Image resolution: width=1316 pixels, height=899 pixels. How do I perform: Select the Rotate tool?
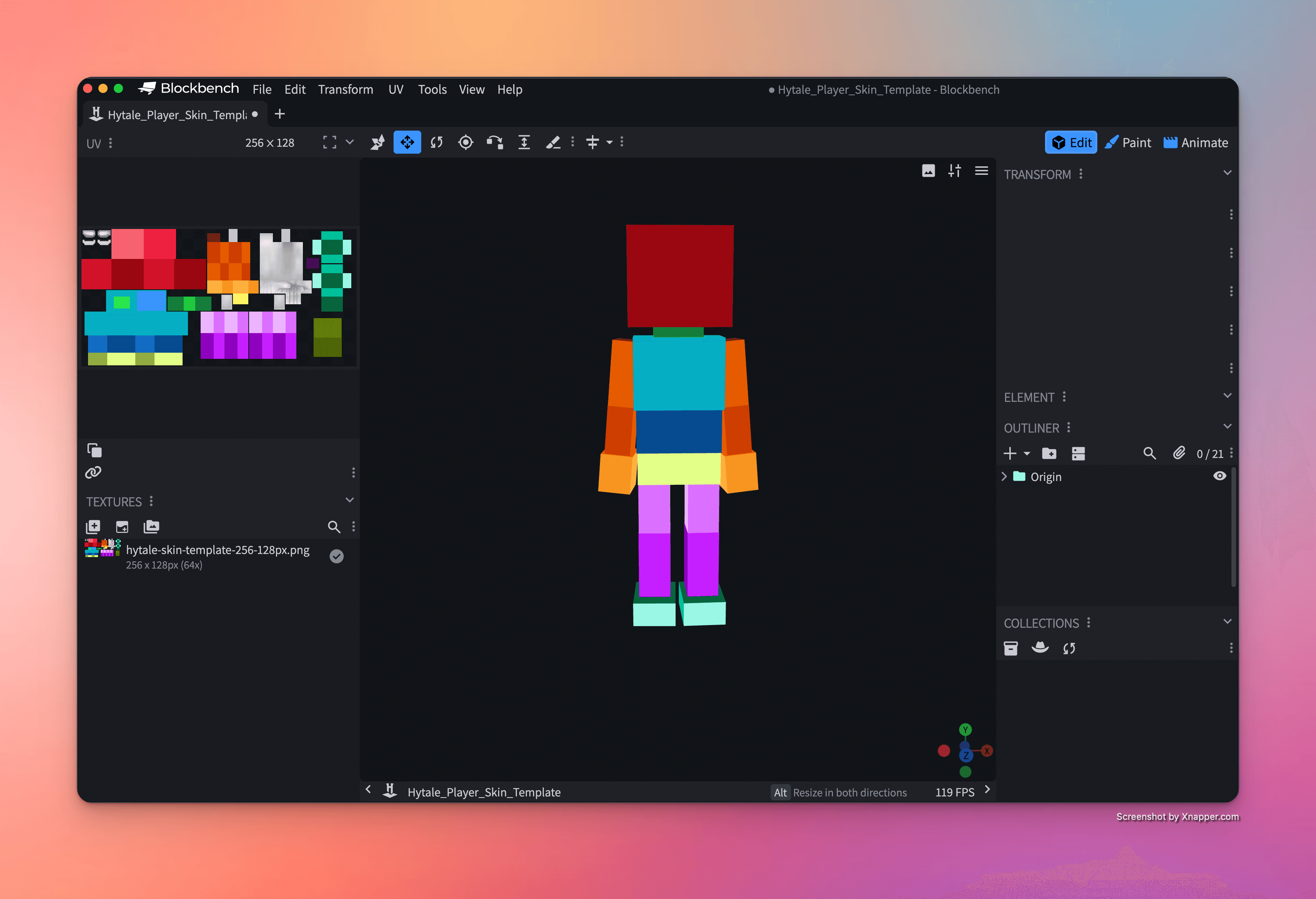(x=436, y=142)
